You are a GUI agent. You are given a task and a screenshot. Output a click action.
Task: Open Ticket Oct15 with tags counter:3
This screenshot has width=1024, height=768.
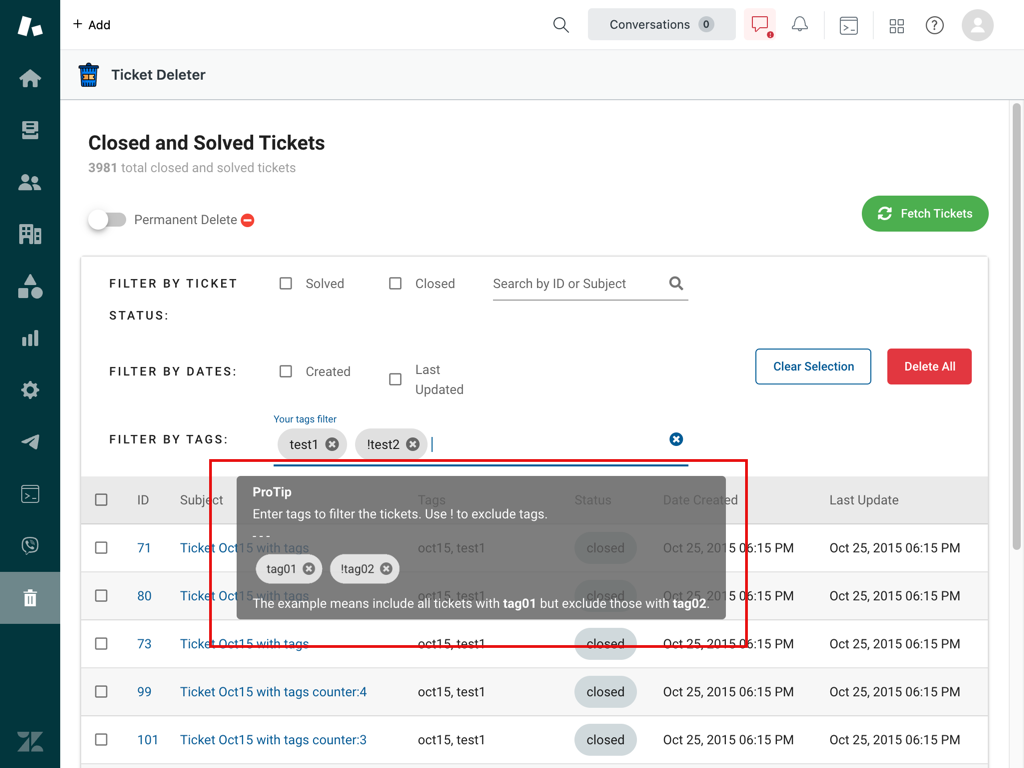pos(273,740)
